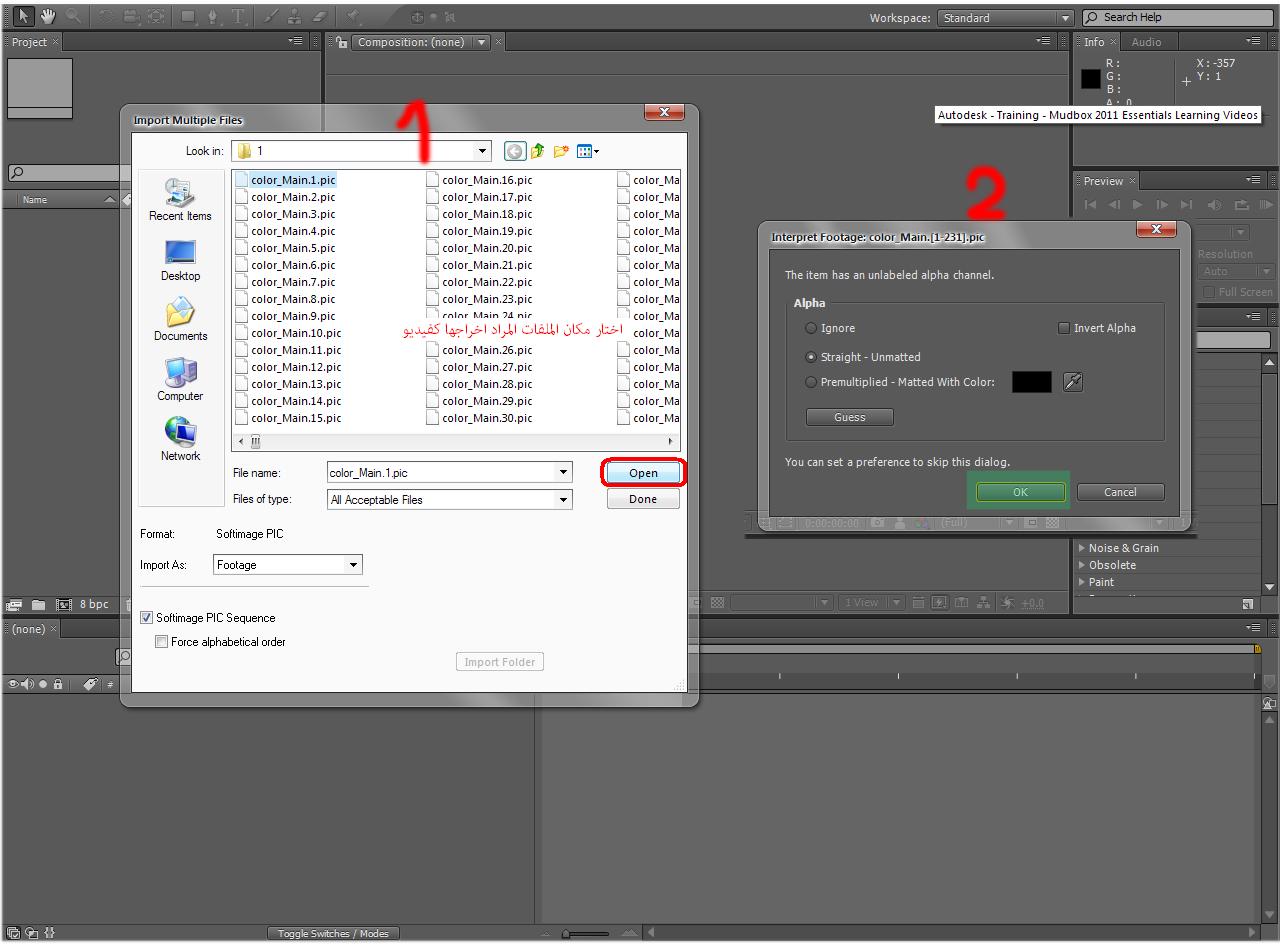Select the color_Main.15.pic file
1280x944 pixels.
pos(296,418)
